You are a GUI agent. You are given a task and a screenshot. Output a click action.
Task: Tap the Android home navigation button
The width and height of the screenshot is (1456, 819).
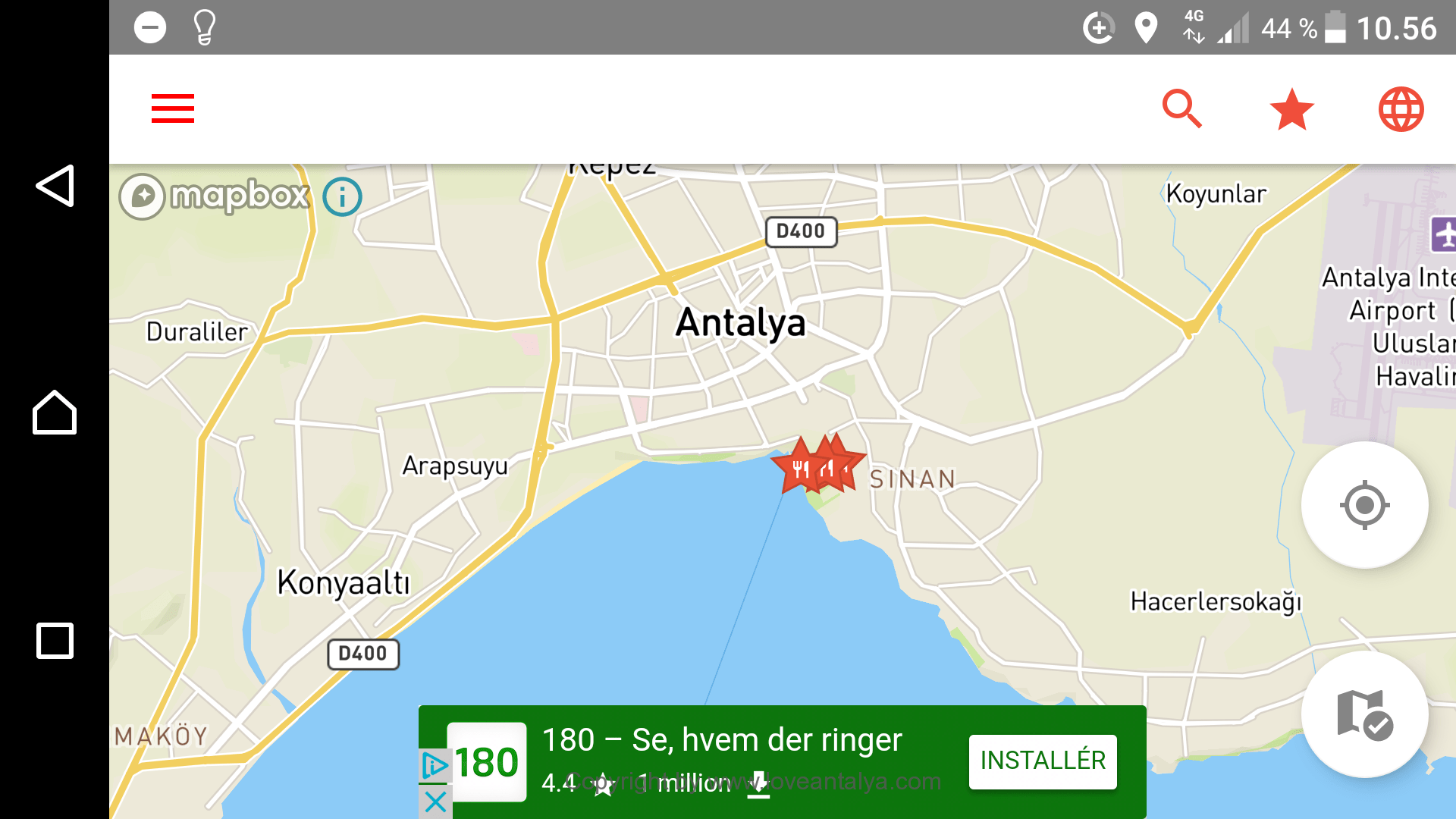pyautogui.click(x=55, y=413)
